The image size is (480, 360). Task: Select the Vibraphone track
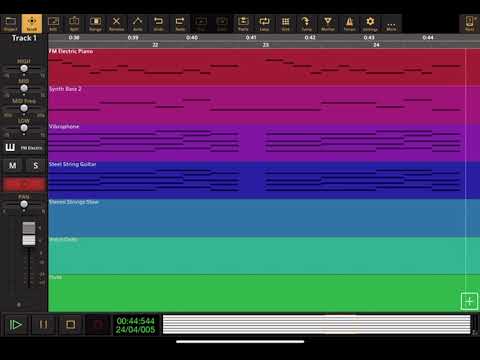pyautogui.click(x=264, y=142)
